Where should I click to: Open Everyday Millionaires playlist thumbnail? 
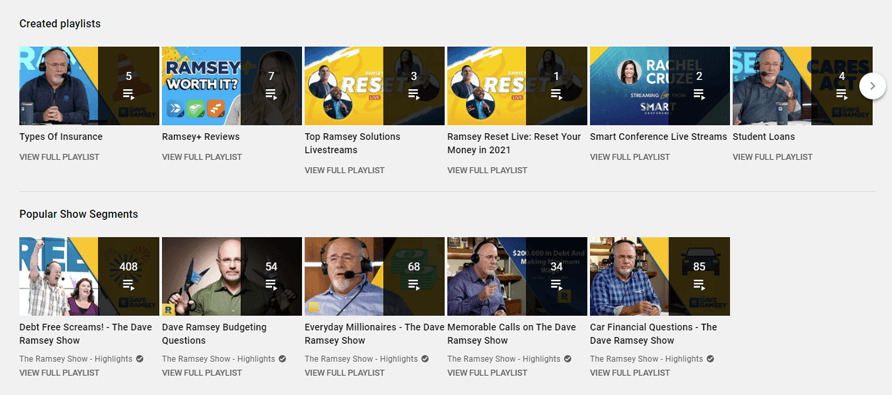[374, 277]
